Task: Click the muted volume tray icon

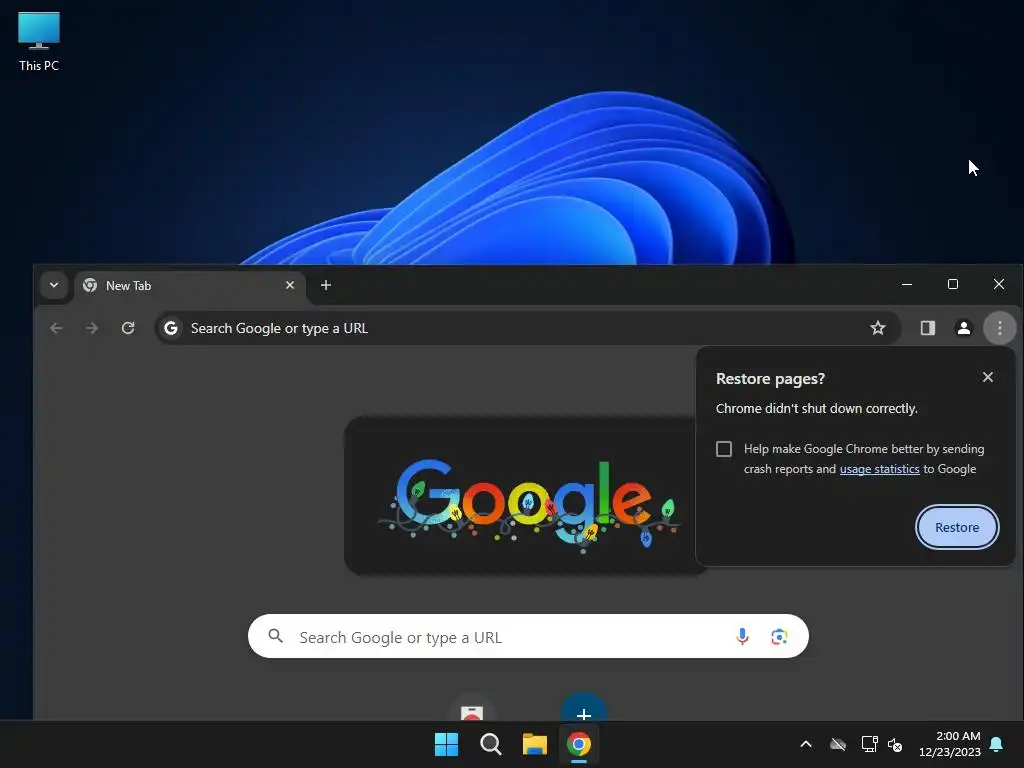Action: [x=895, y=744]
